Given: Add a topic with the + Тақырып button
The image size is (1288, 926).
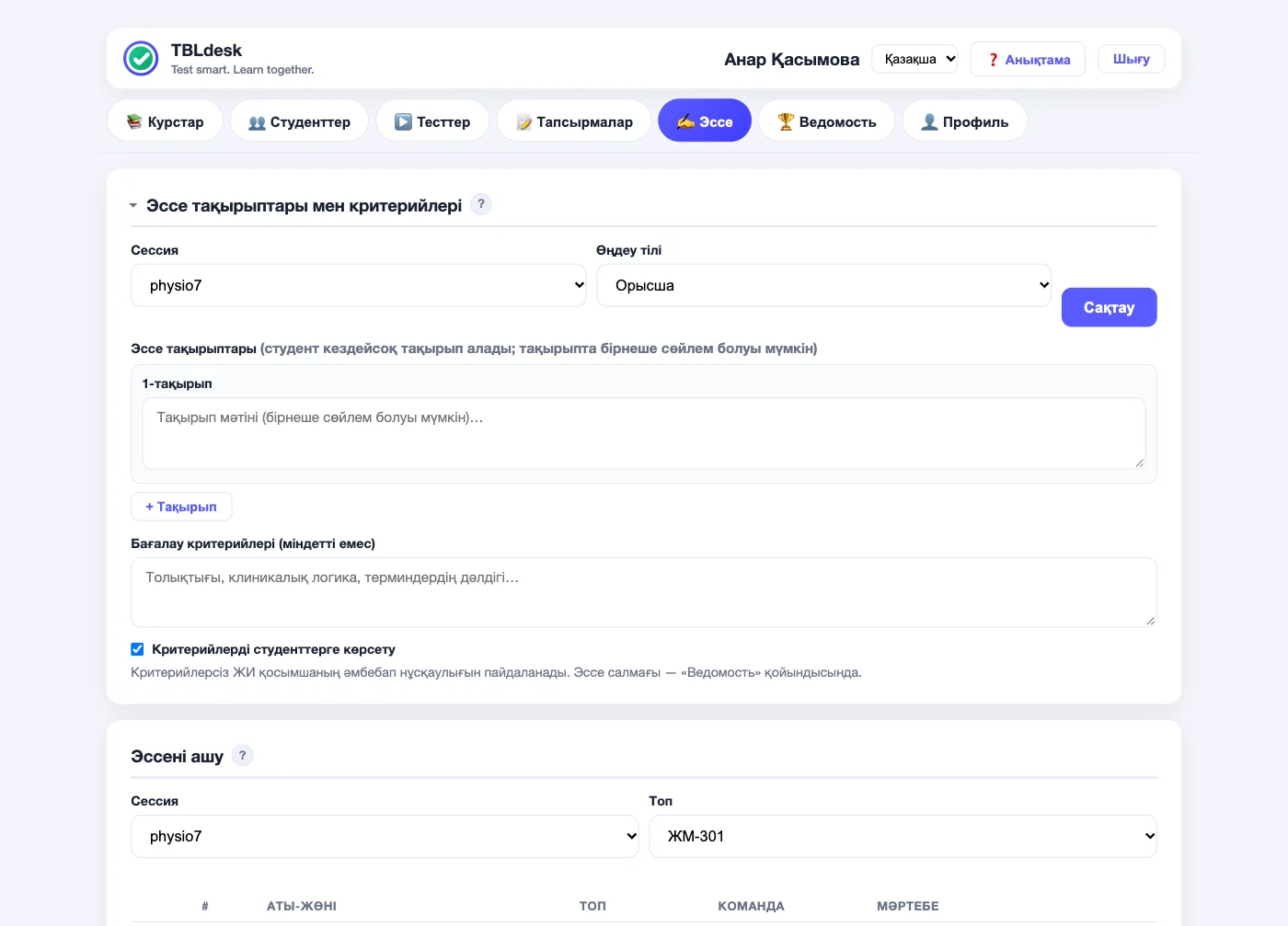Looking at the screenshot, I should (x=181, y=507).
